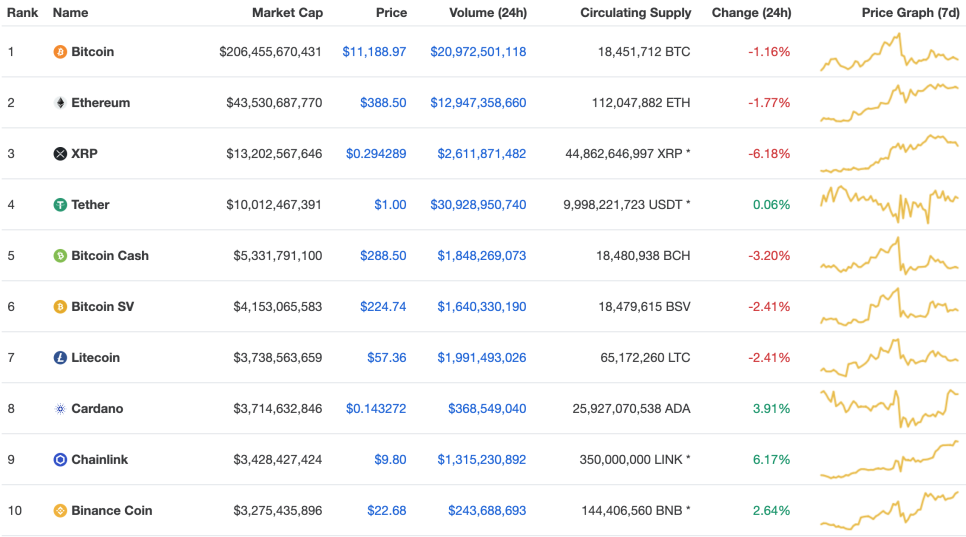Click Bitcoin SV price $224.74
The height and width of the screenshot is (537, 966).
383,307
